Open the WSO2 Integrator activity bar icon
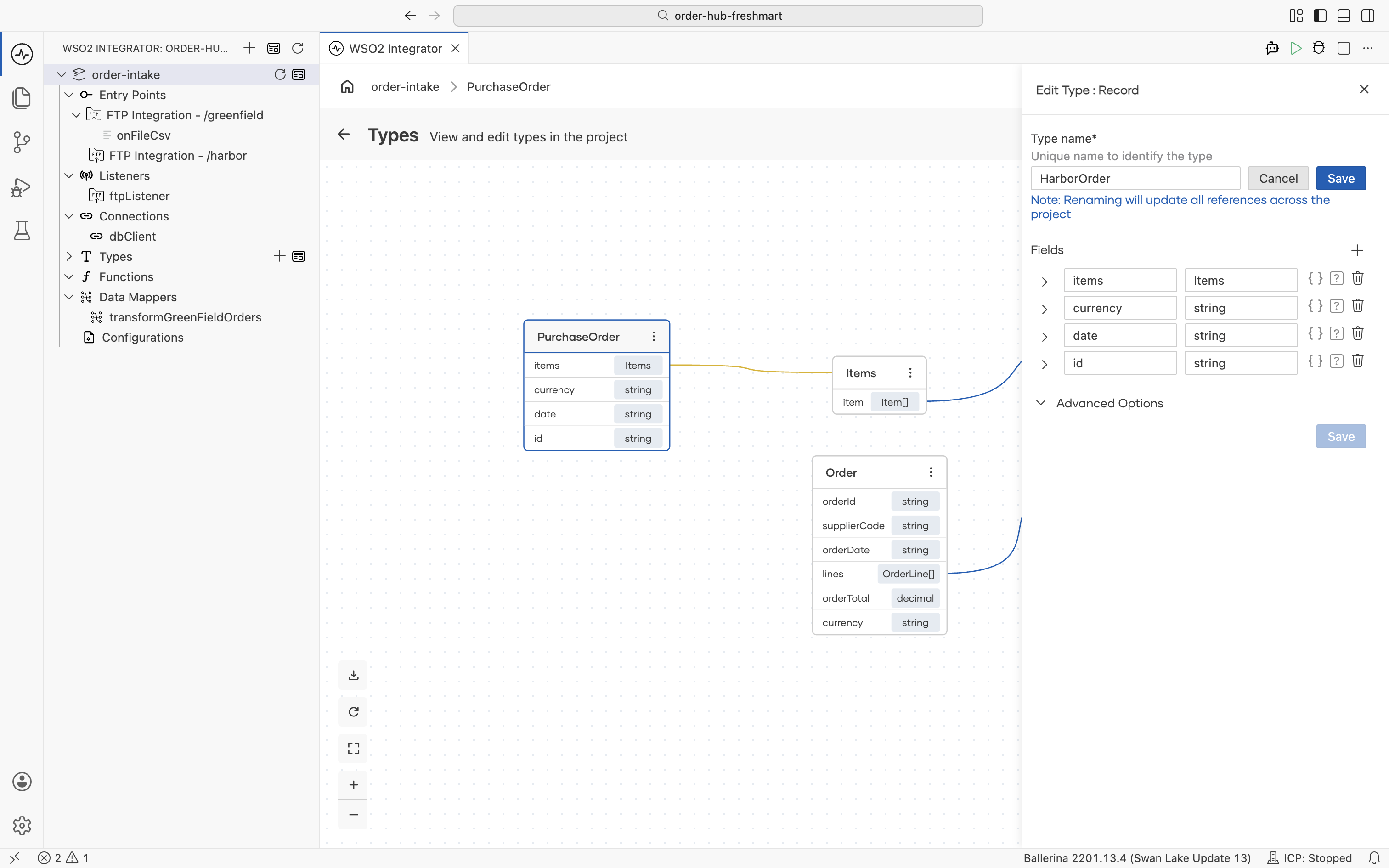The width and height of the screenshot is (1389, 868). pos(22,54)
